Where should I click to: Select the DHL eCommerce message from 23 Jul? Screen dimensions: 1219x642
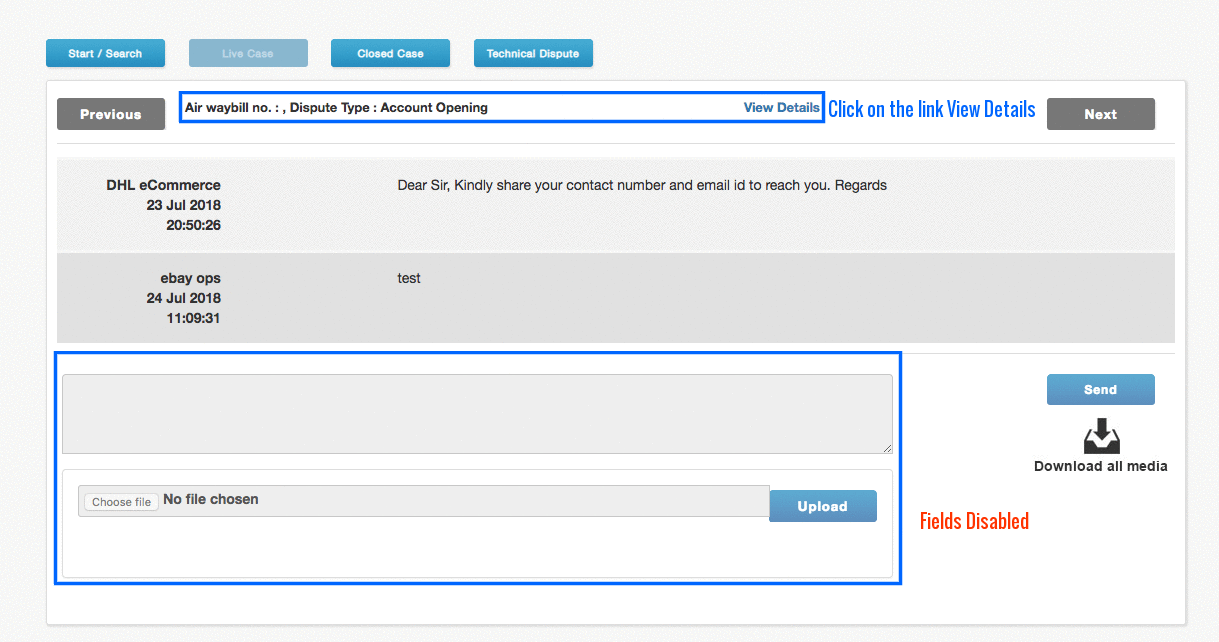click(x=617, y=204)
